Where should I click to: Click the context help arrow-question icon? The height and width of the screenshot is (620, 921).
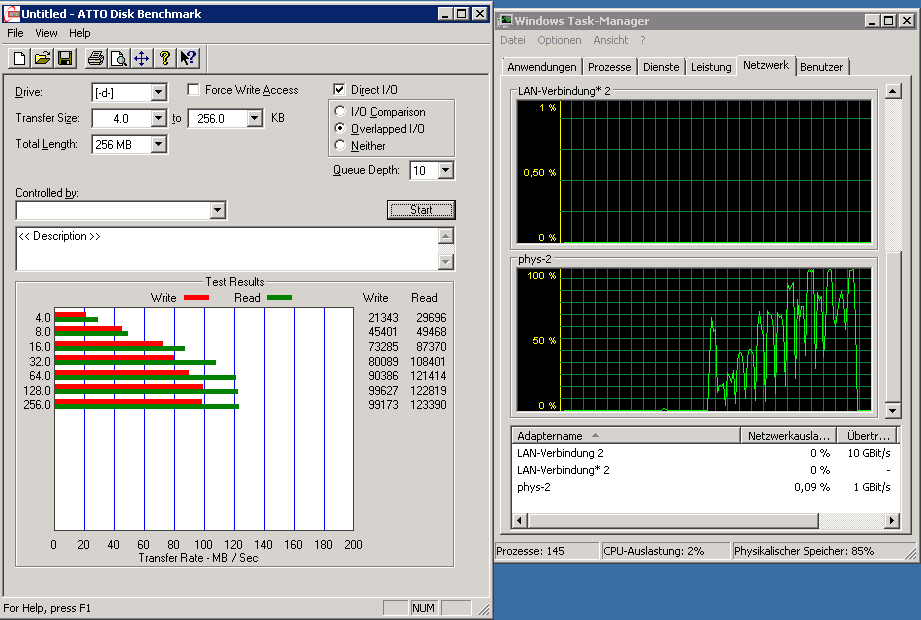point(188,58)
